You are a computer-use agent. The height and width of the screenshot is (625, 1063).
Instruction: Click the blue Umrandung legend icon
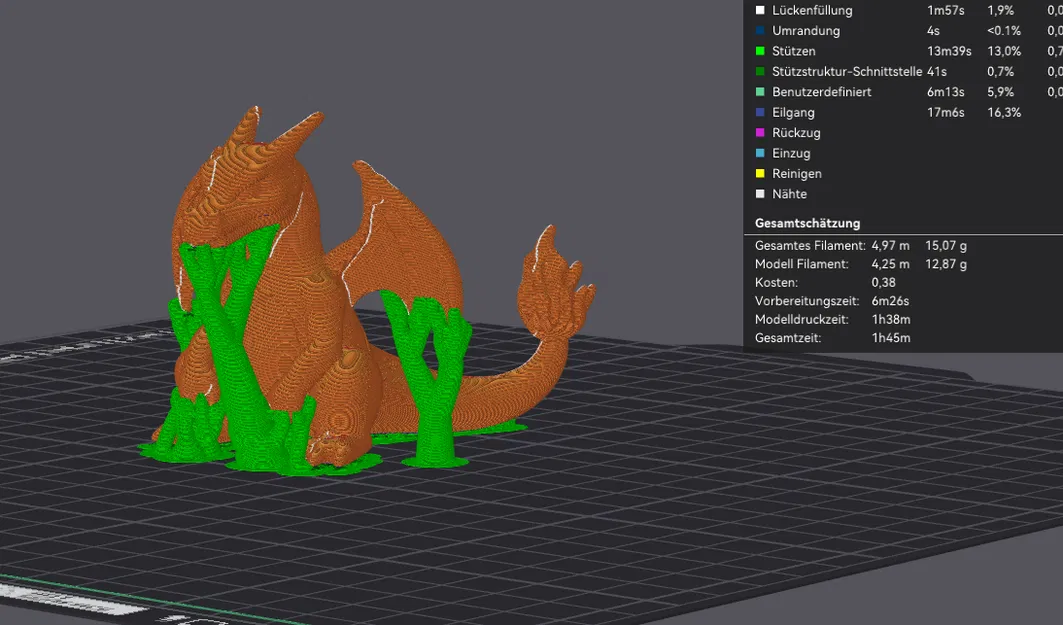coord(760,31)
